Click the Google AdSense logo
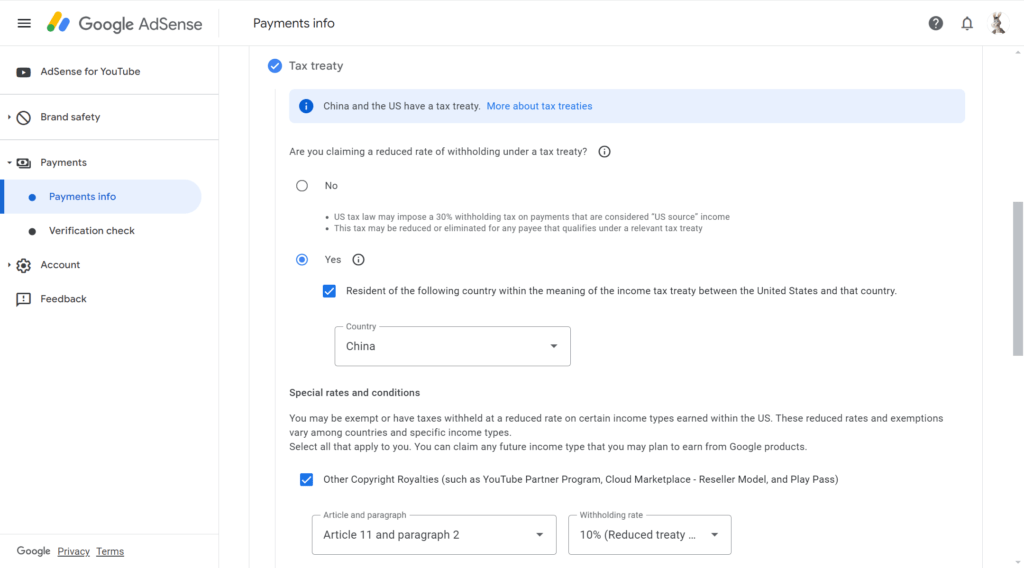The image size is (1024, 568). tap(124, 24)
